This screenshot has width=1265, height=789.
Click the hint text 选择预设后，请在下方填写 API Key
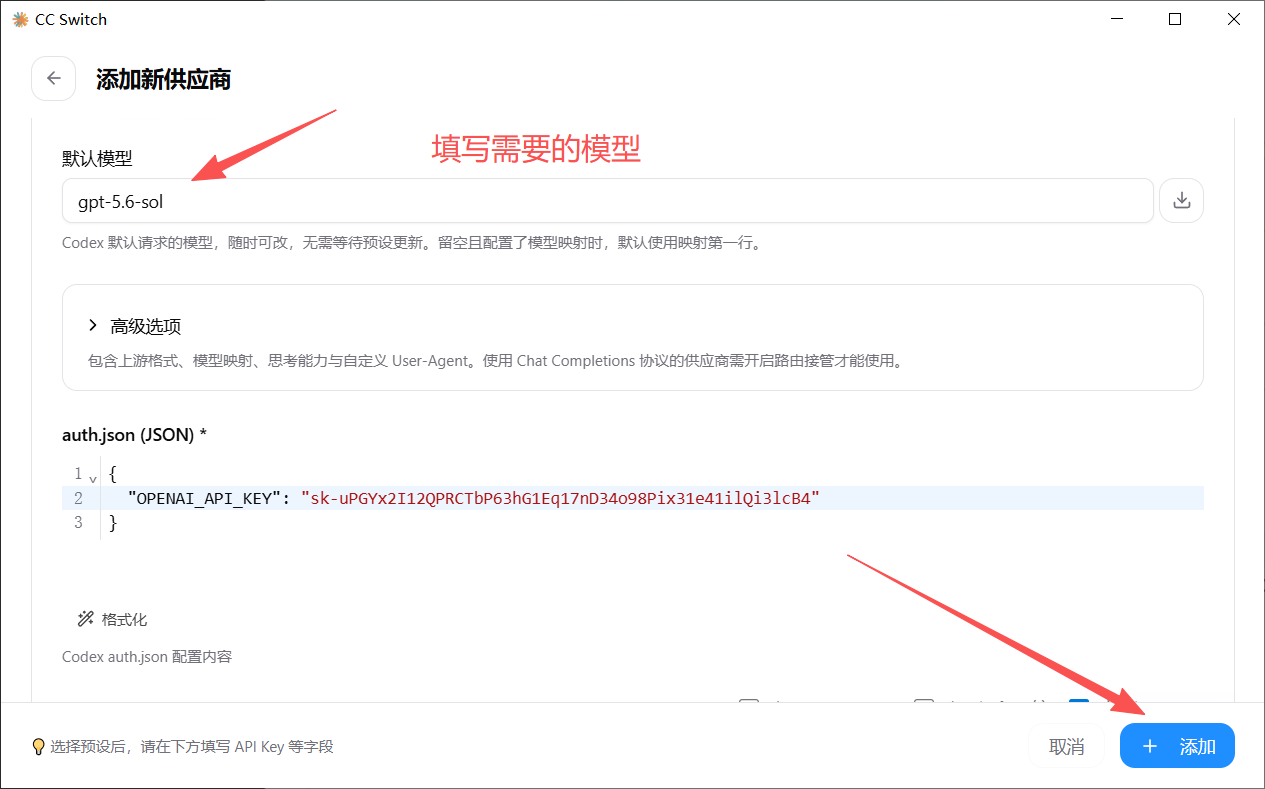192,746
